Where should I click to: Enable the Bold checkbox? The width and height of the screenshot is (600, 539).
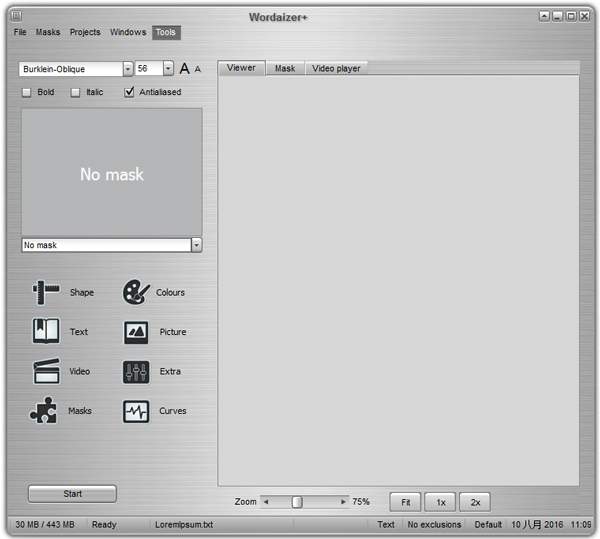click(x=27, y=92)
